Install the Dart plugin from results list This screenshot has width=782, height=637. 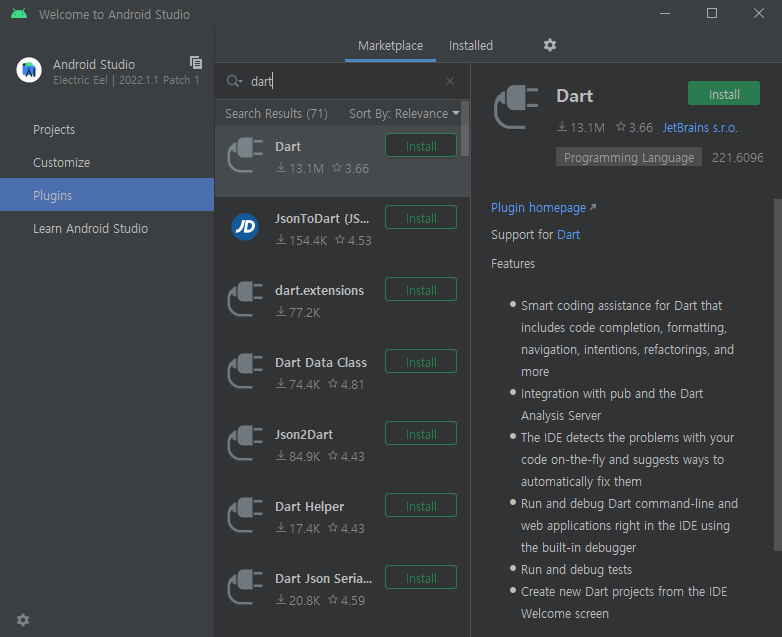(x=421, y=146)
